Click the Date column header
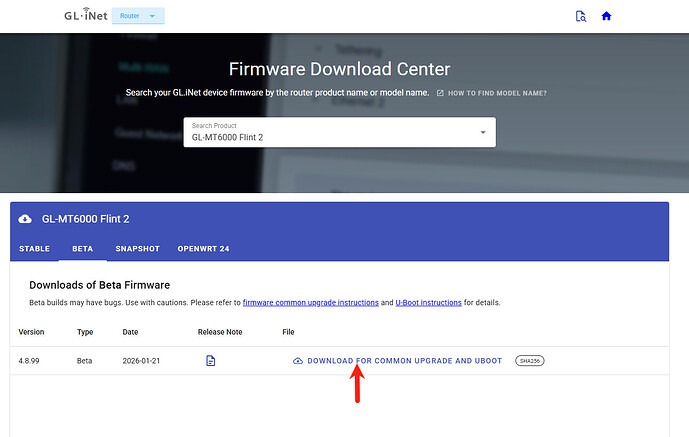Image resolution: width=689 pixels, height=437 pixels. [130, 332]
